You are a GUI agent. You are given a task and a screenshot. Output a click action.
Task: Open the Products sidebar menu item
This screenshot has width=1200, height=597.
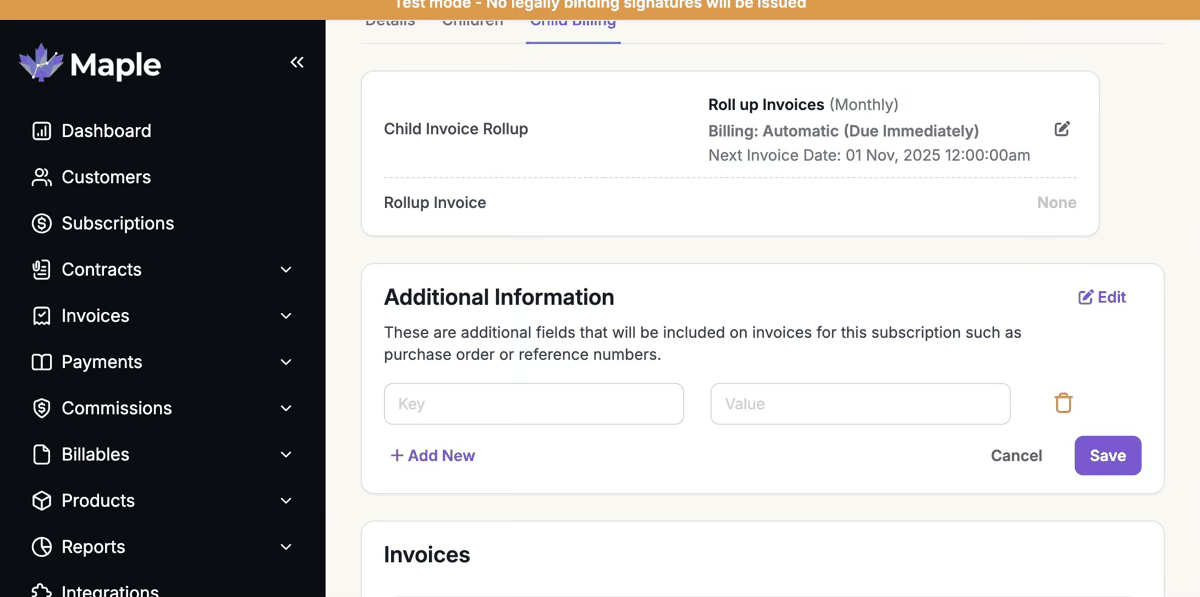tap(98, 500)
